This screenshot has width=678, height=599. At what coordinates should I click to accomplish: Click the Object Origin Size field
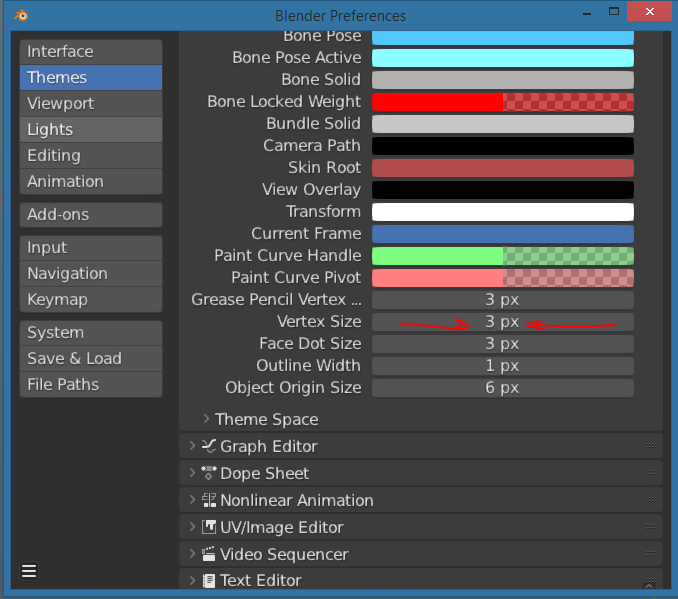tap(503, 388)
